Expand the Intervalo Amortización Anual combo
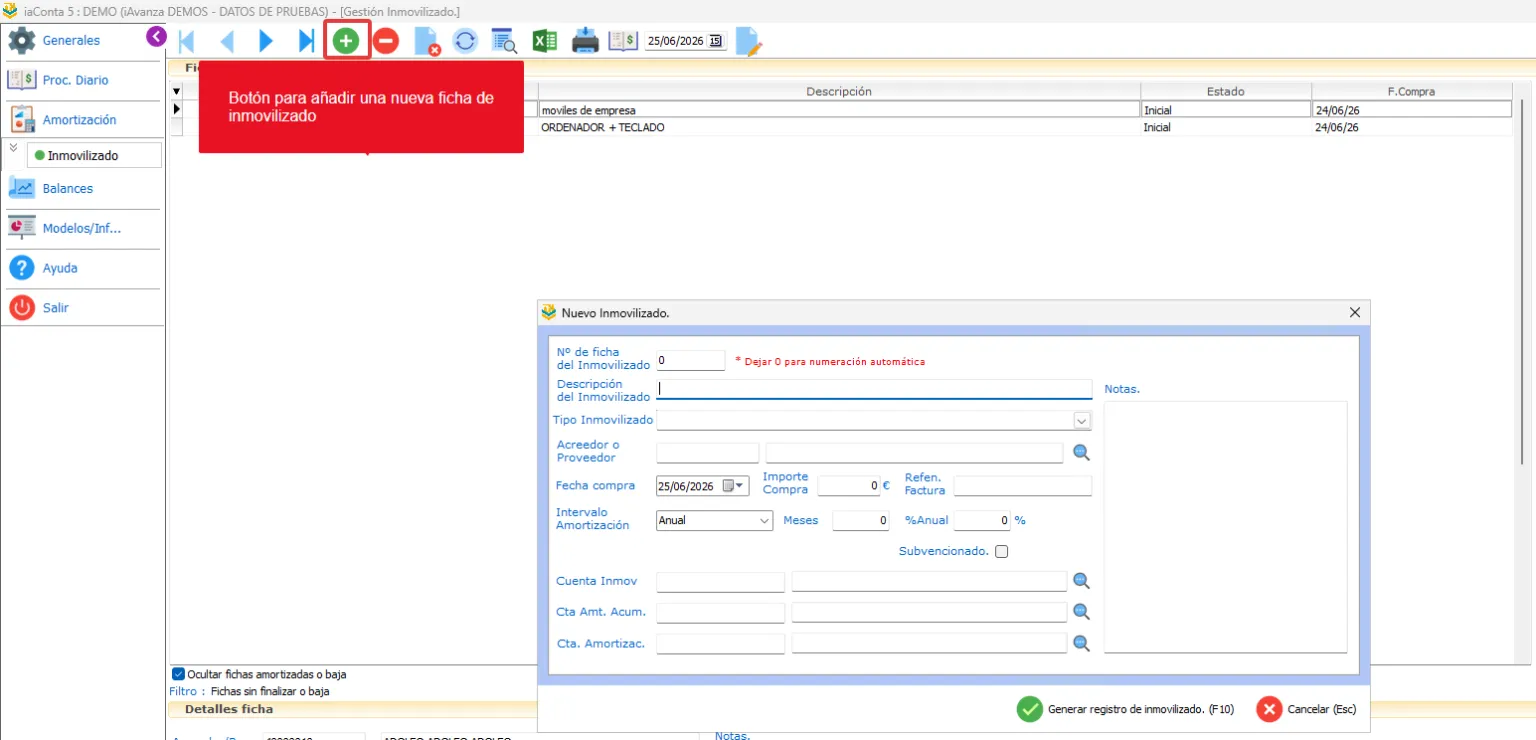Image resolution: width=1536 pixels, height=740 pixels. [x=765, y=520]
